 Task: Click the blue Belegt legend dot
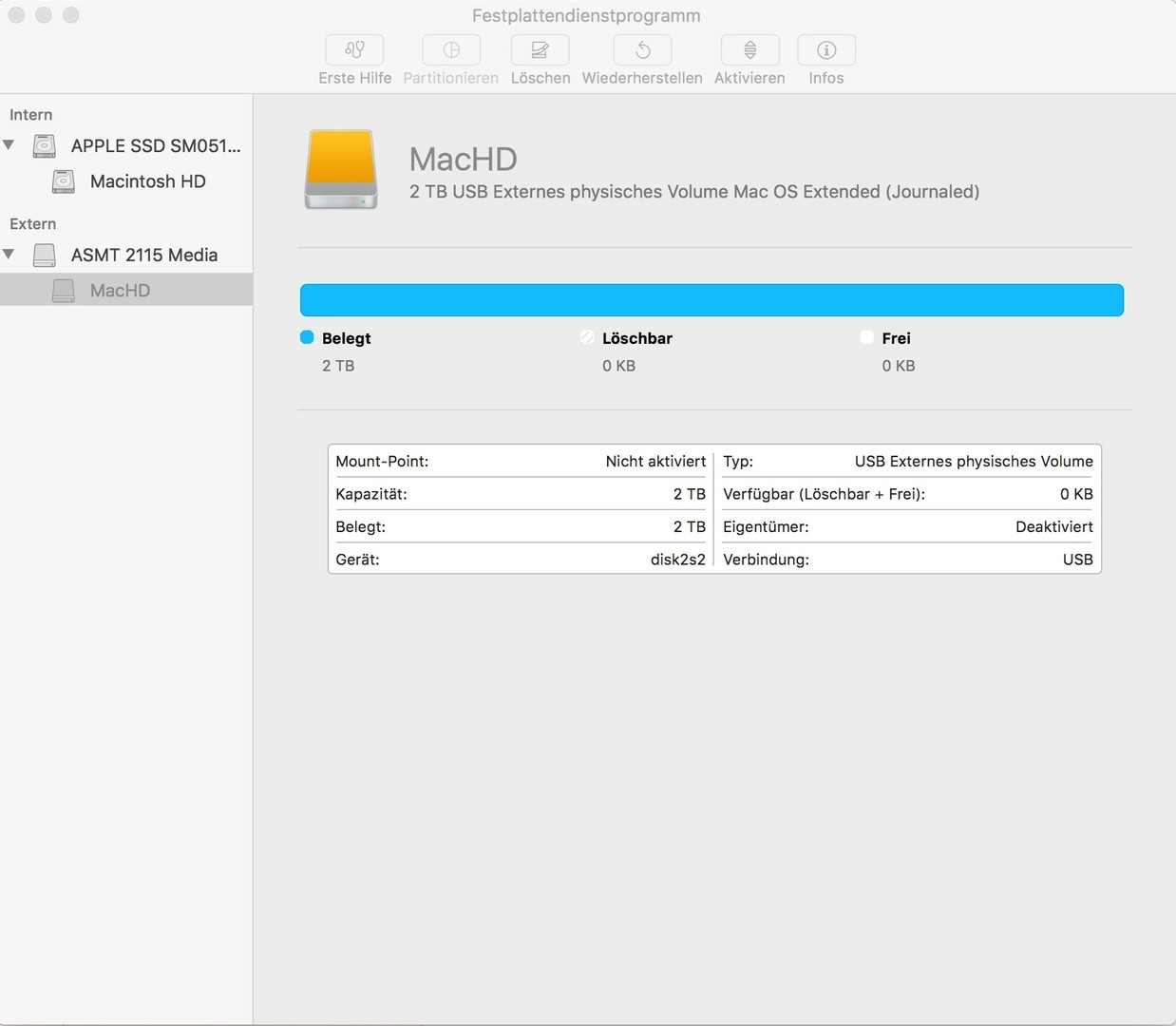click(x=307, y=337)
